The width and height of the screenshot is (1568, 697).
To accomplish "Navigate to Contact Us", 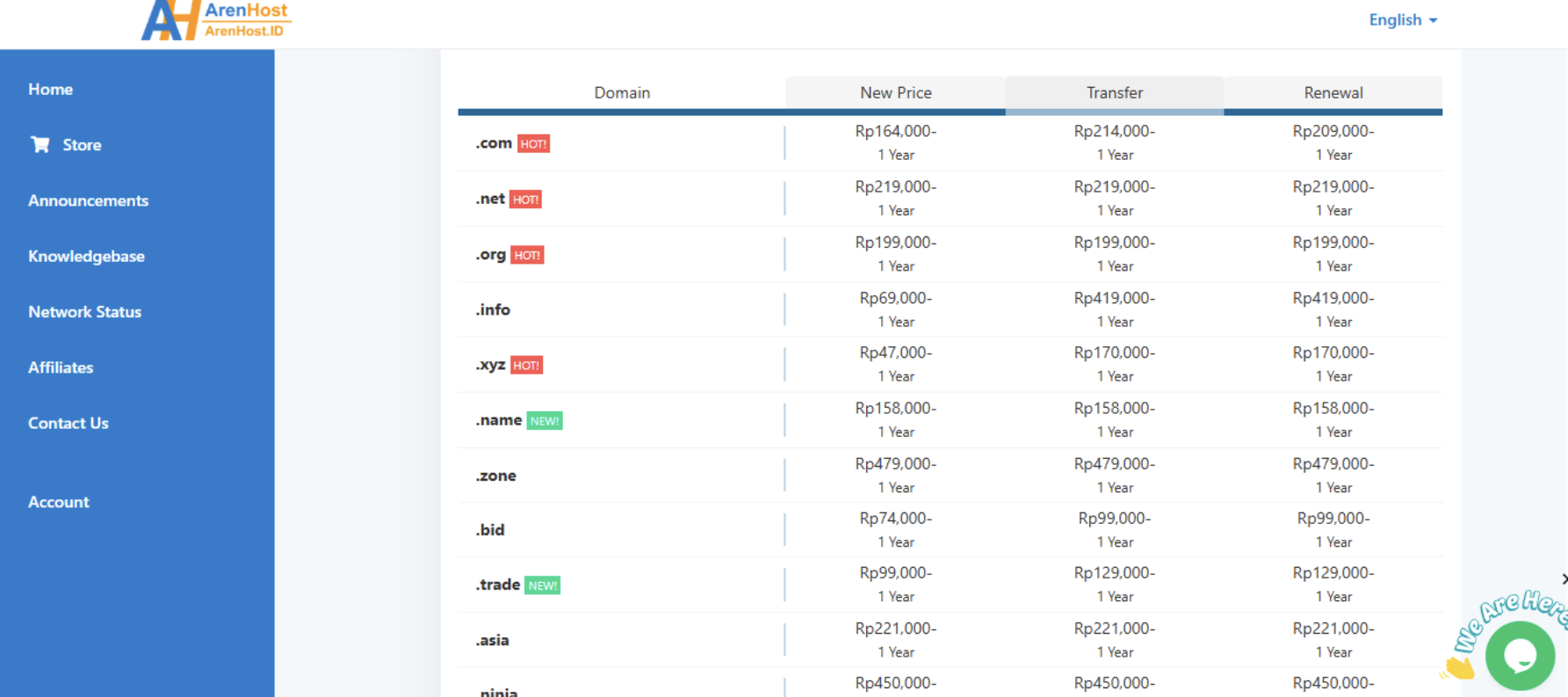I will click(69, 423).
